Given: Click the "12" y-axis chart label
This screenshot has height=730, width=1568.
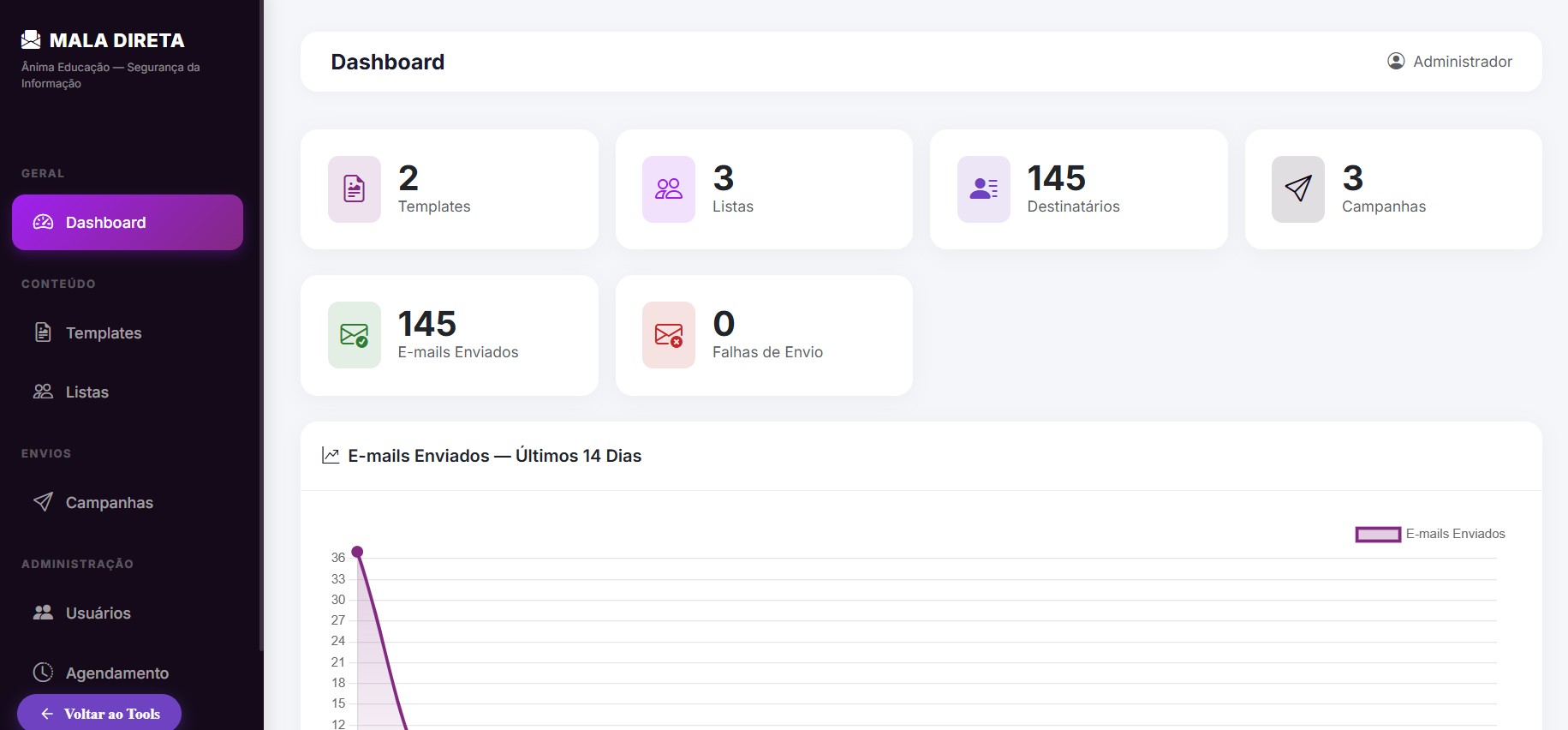Looking at the screenshot, I should click(x=338, y=724).
